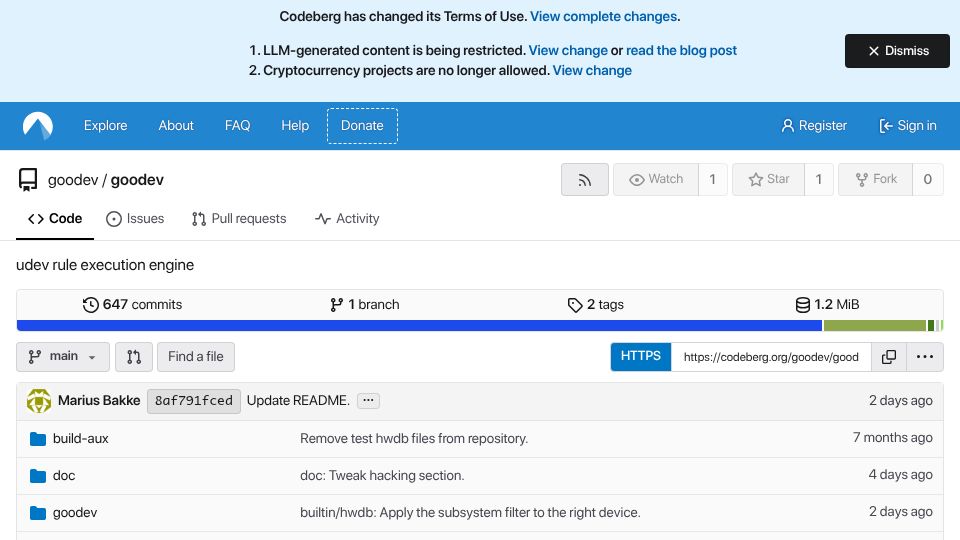Select the HTTPS clone option

tap(640, 357)
